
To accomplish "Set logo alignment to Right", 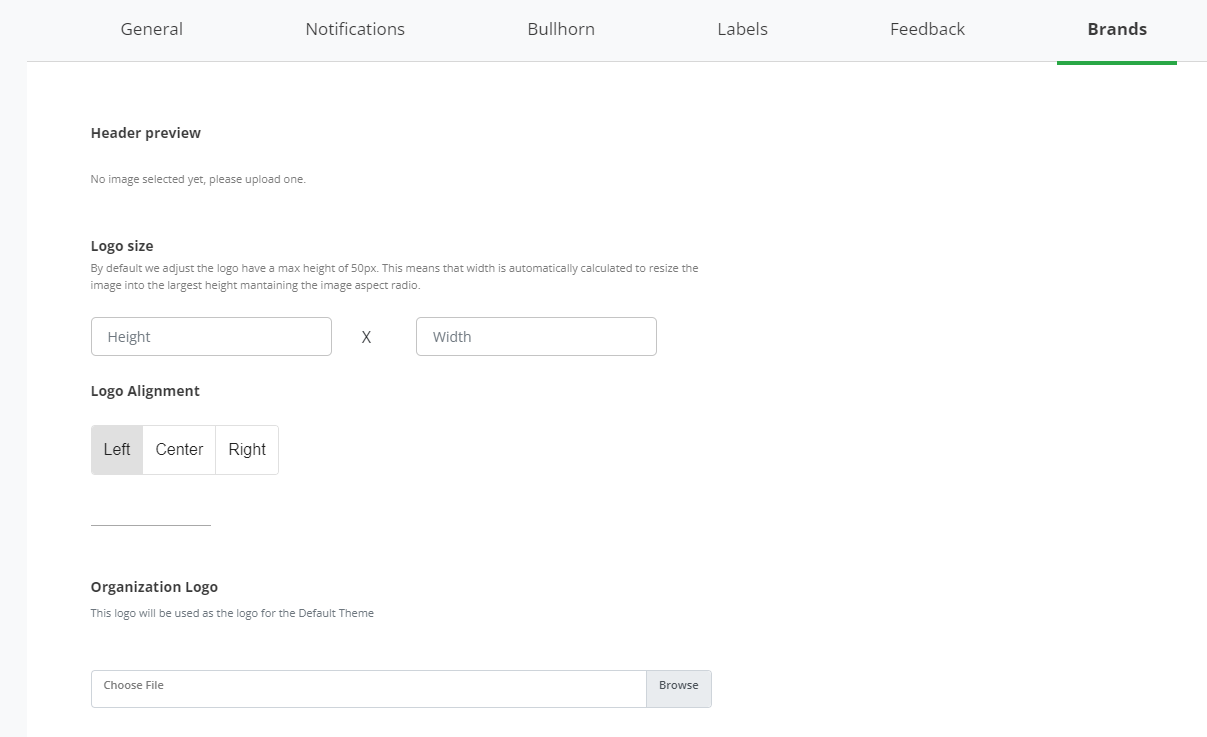I will [x=247, y=450].
